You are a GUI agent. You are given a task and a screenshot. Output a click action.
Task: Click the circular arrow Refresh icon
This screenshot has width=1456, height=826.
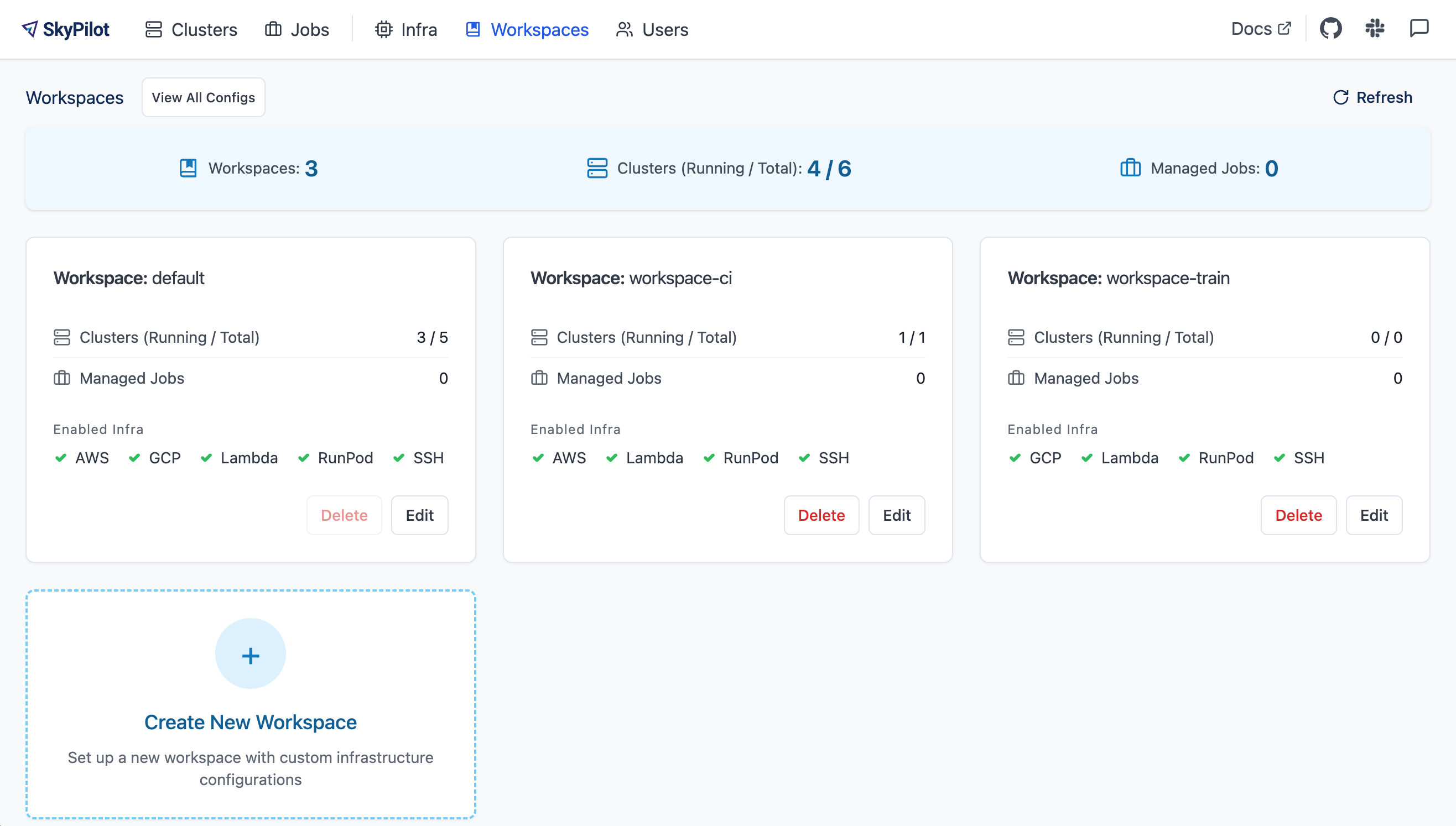click(x=1341, y=97)
